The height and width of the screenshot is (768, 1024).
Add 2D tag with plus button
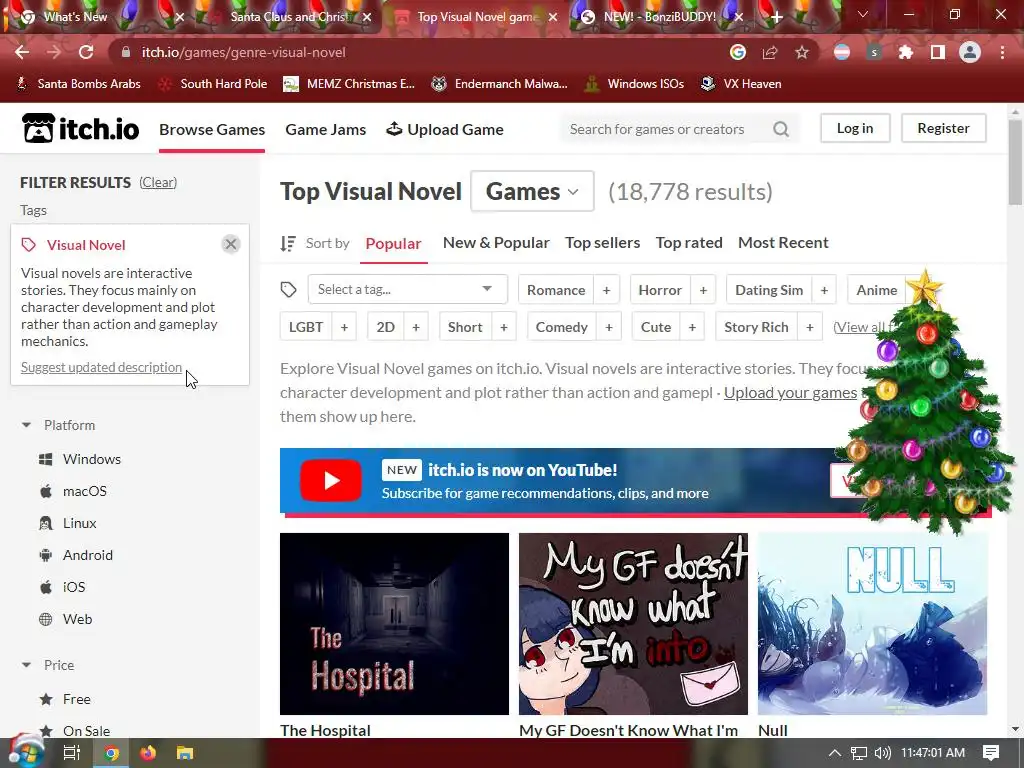(416, 327)
